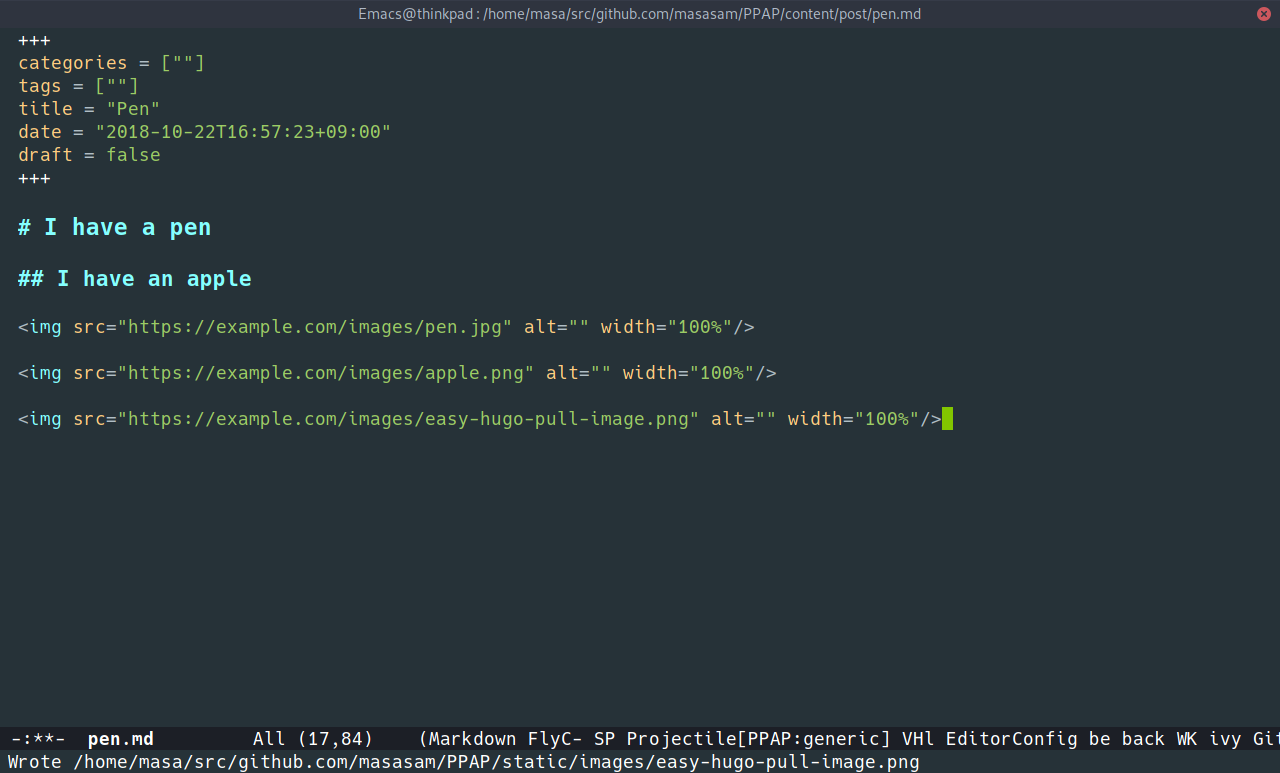This screenshot has height=773, width=1280.
Task: Click the ivy minor mode indicator
Action: pyautogui.click(x=1225, y=739)
